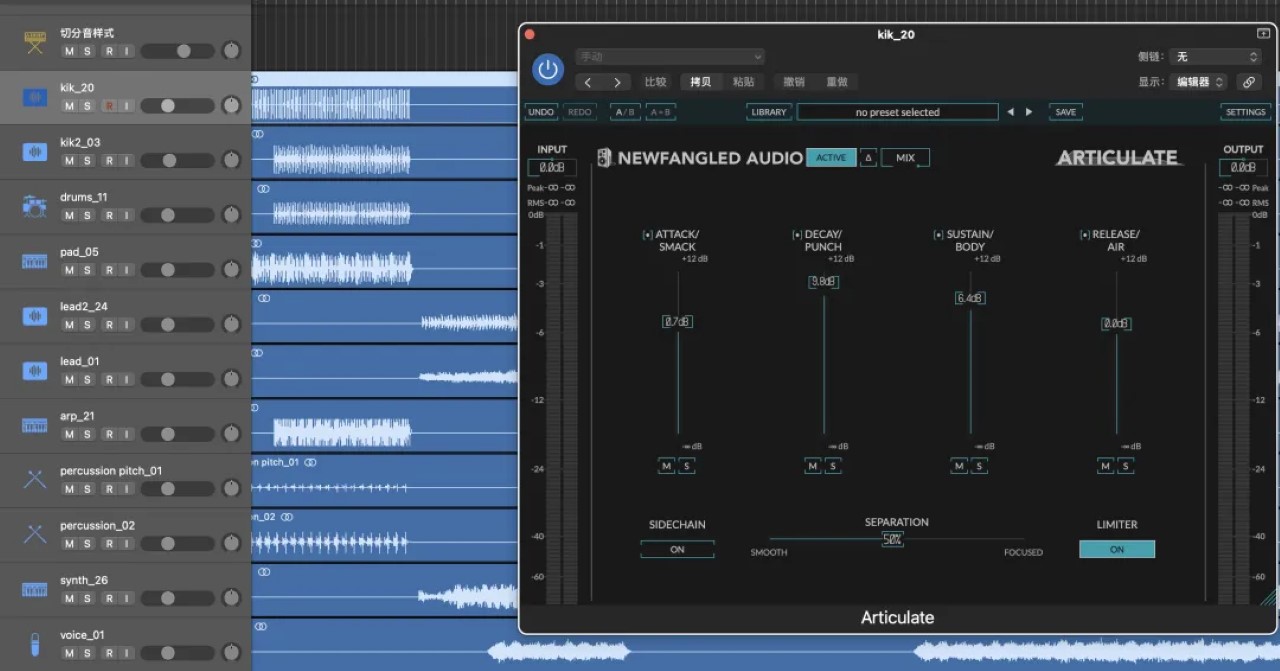The image size is (1280, 671).
Task: Click the kik2_03 track waveform icon
Action: pos(35,152)
